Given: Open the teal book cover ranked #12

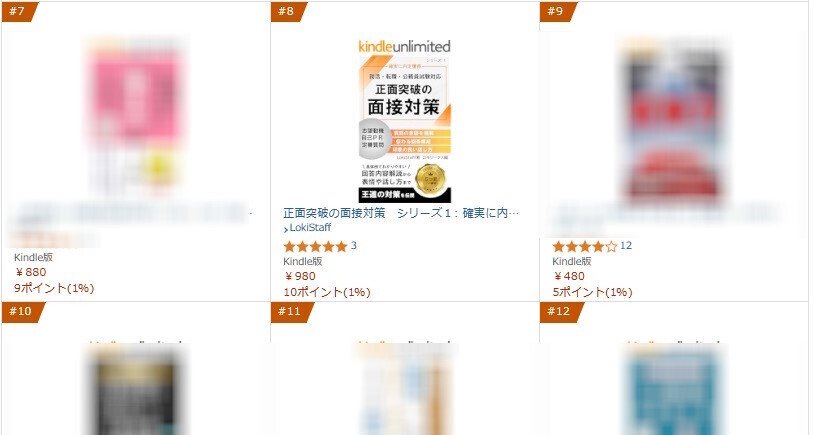Looking at the screenshot, I should coord(673,389).
